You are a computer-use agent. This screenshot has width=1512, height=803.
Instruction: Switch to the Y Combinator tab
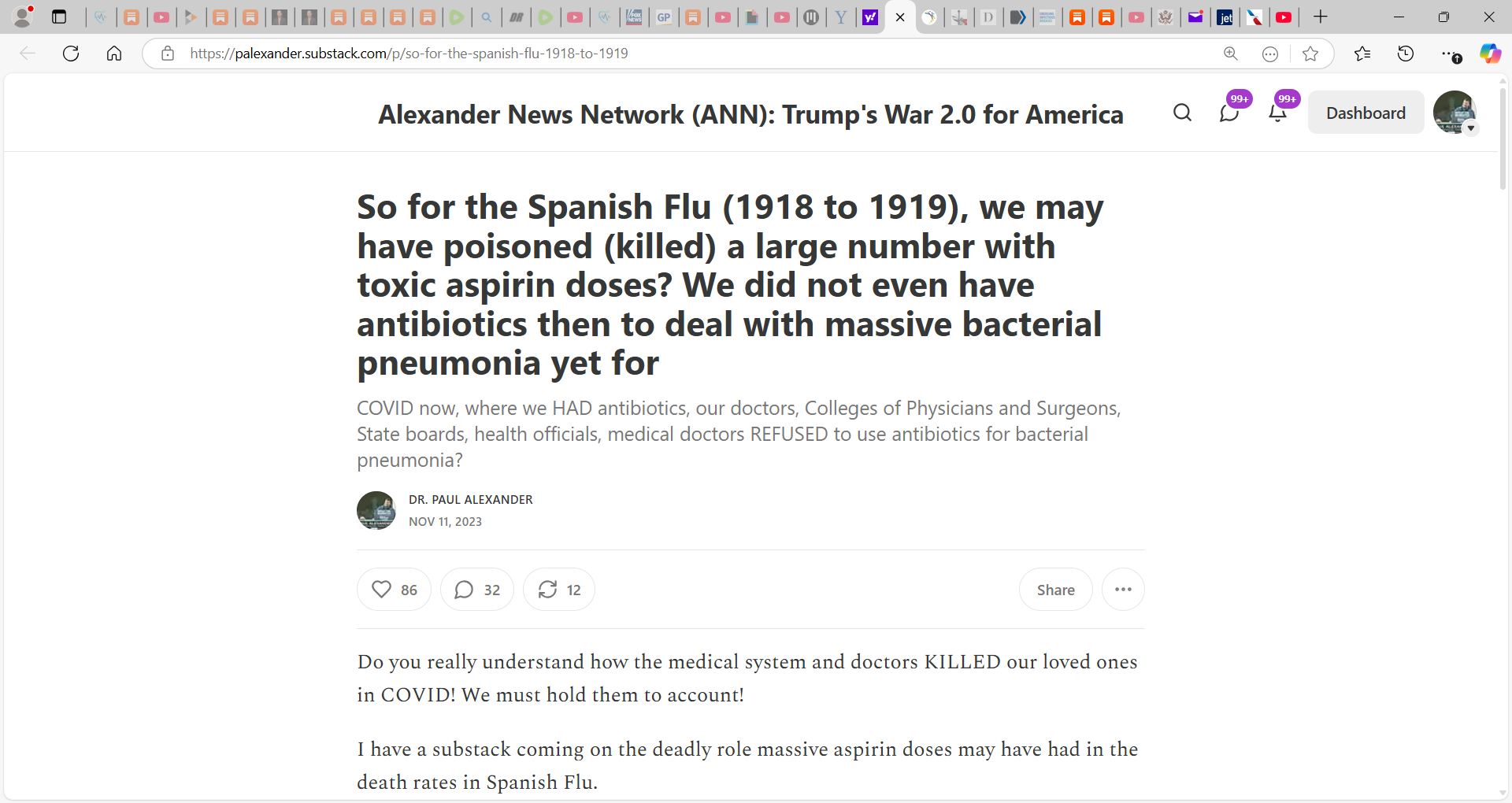pos(841,17)
